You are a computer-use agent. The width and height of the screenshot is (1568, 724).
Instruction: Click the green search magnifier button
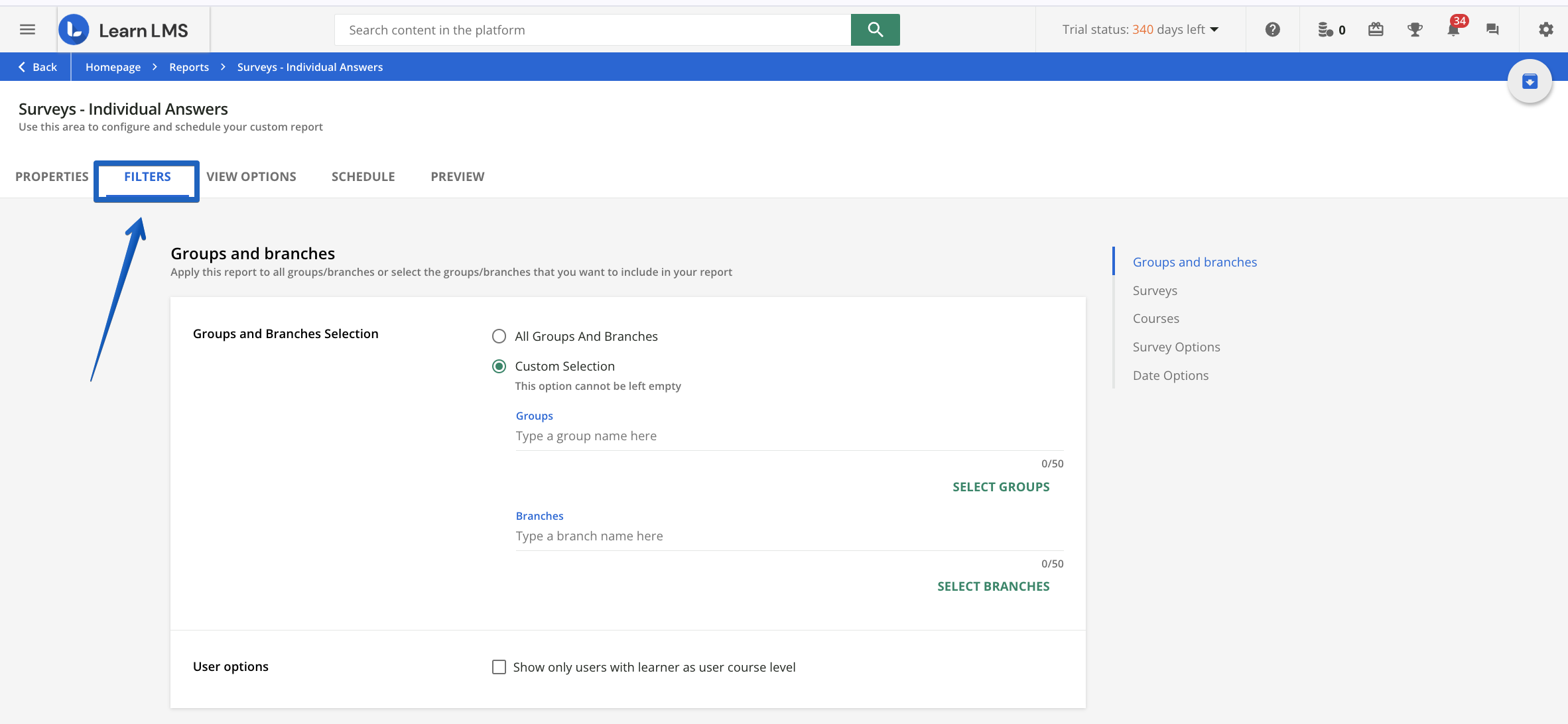(x=875, y=30)
